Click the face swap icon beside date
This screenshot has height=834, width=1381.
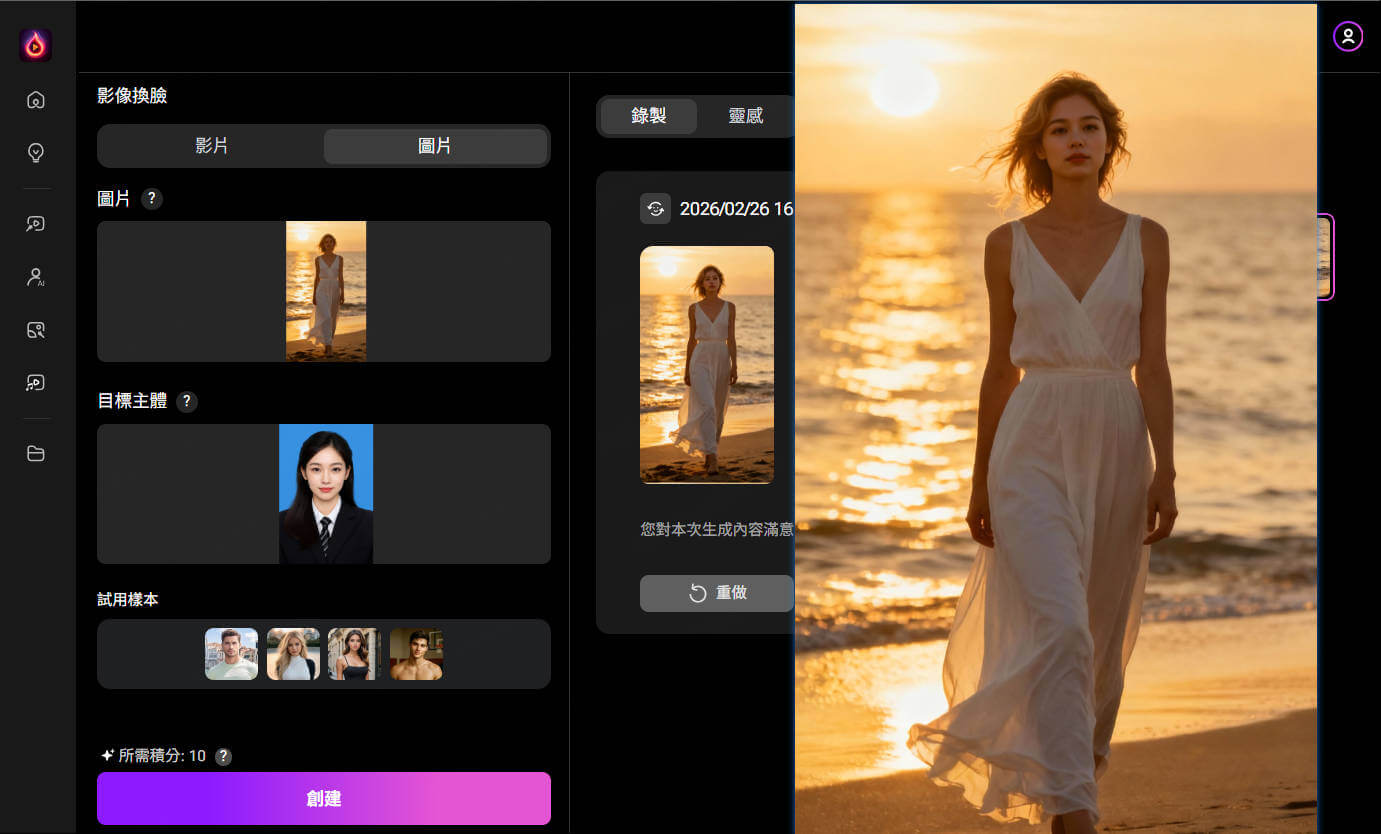coord(655,208)
